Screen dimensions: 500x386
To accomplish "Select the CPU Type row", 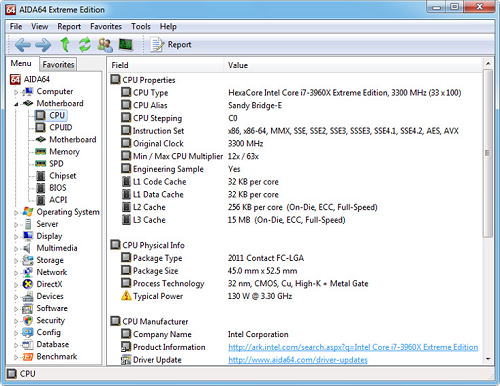I will tap(295, 93).
